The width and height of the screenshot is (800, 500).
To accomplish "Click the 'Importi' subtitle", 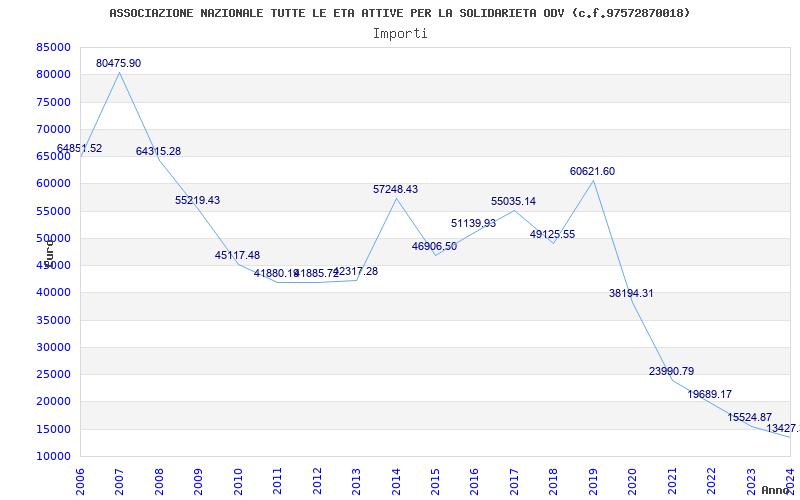I will [x=400, y=34].
